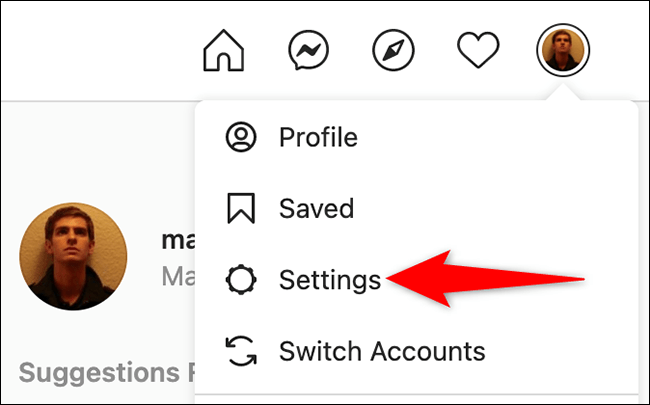The width and height of the screenshot is (650, 405).
Task: Open the Explore compass icon
Action: point(393,50)
